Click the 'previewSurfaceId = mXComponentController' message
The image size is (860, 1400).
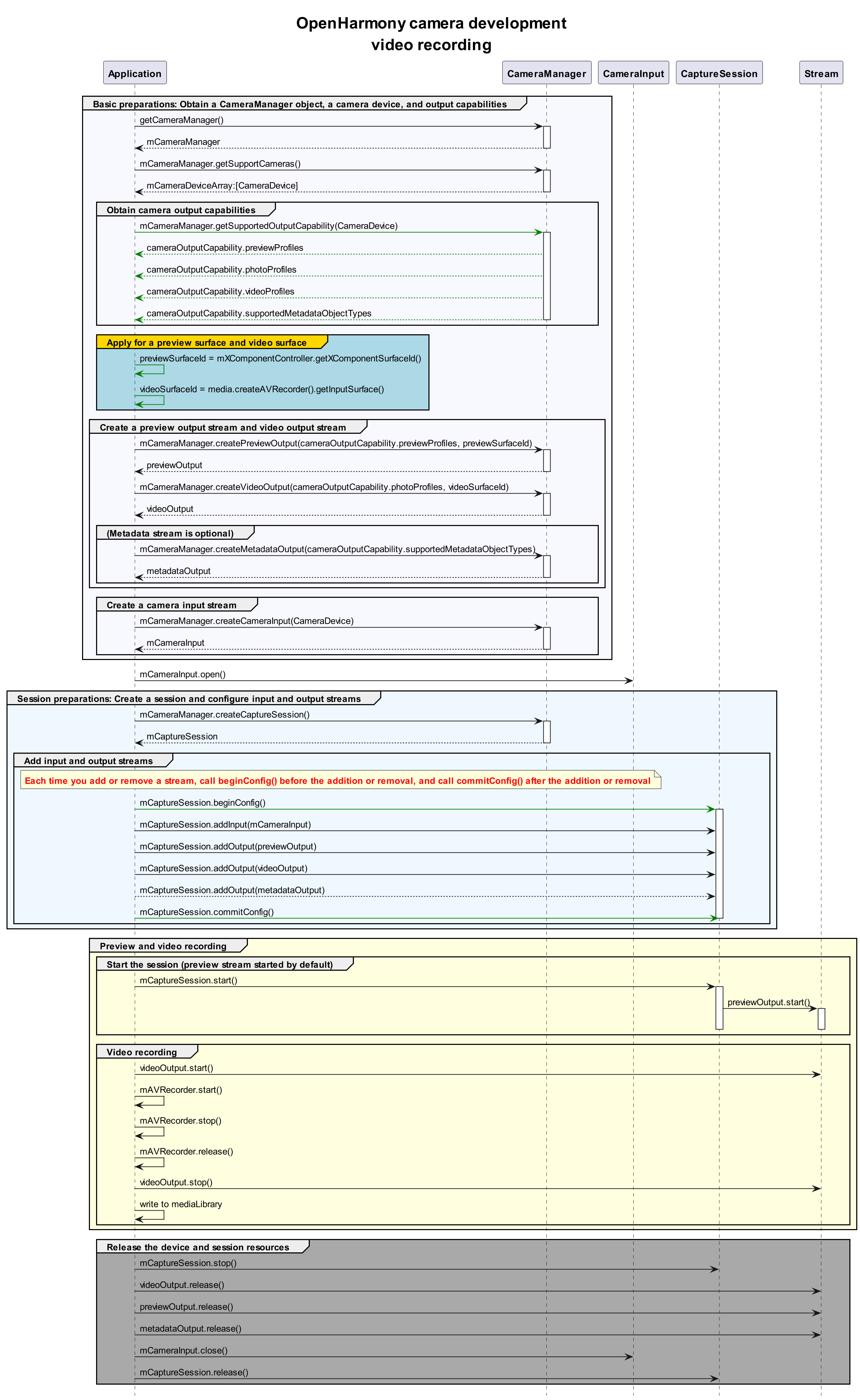coord(280,359)
